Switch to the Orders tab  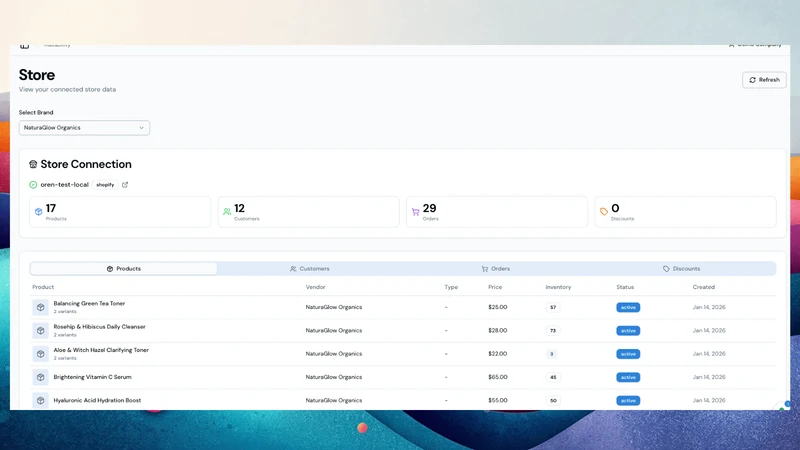pyautogui.click(x=496, y=268)
